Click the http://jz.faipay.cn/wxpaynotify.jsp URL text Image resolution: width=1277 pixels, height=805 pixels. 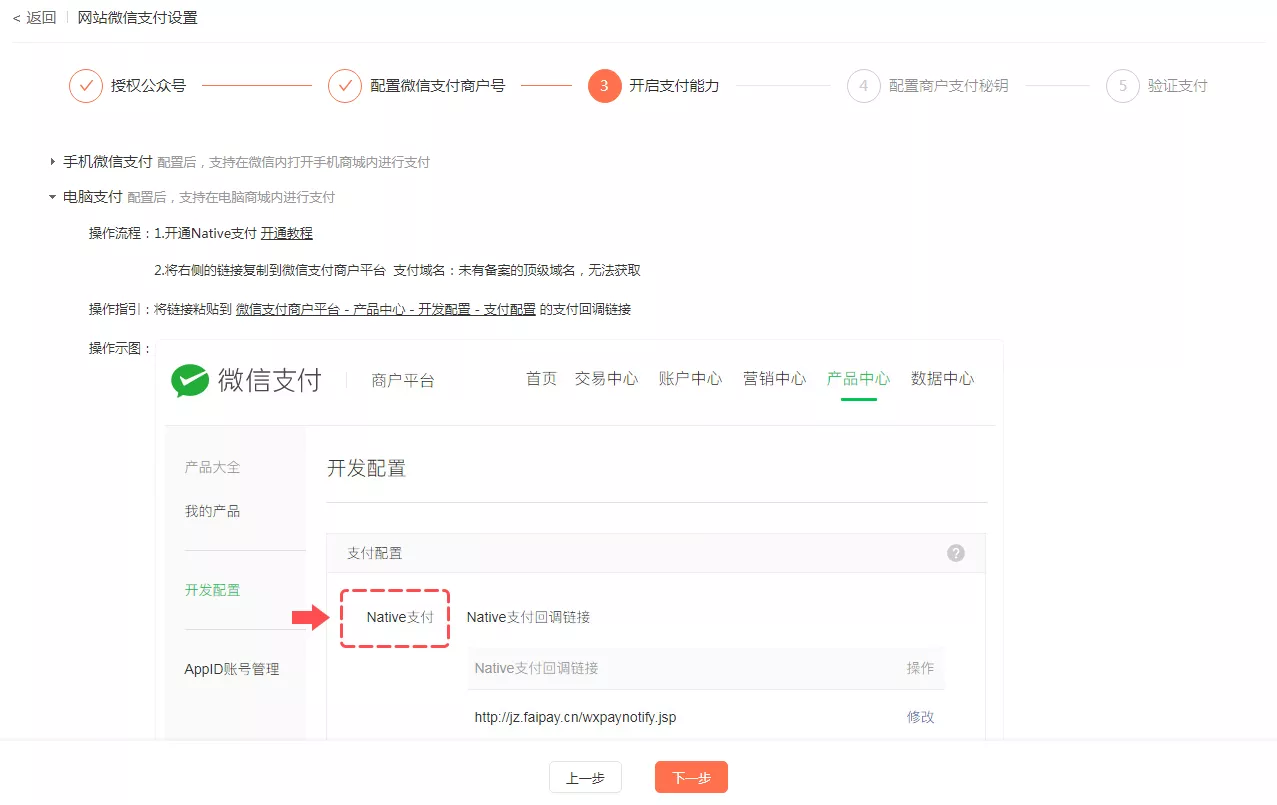click(575, 717)
